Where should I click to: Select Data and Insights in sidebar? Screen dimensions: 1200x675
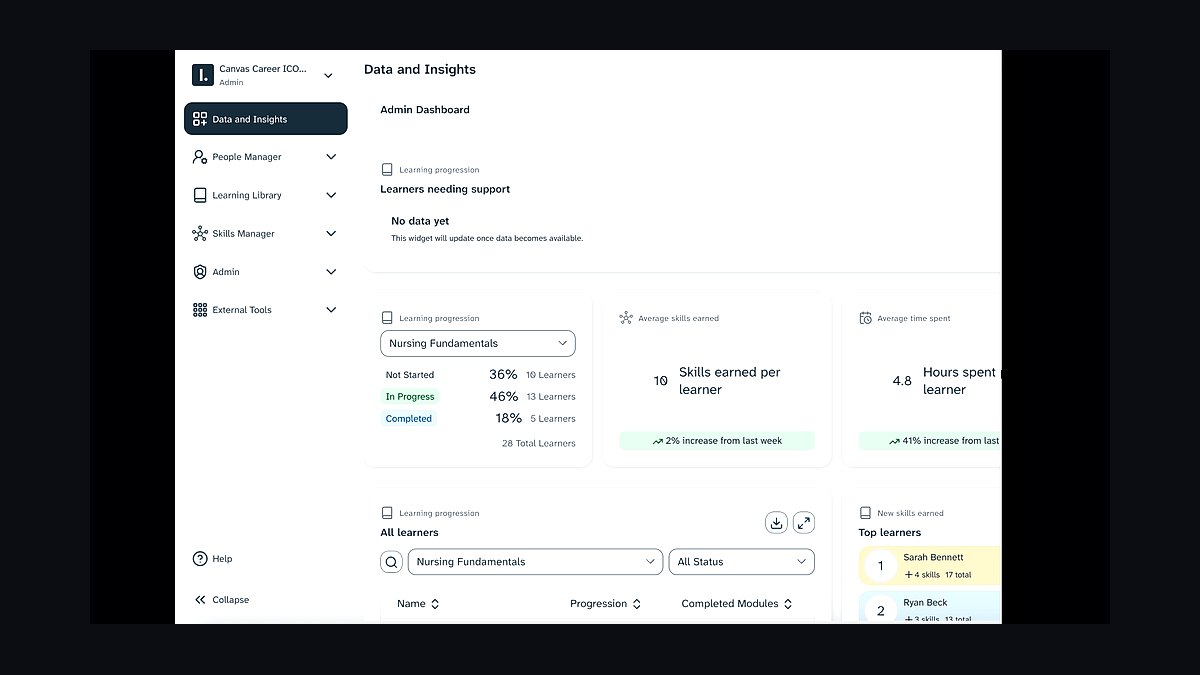[266, 119]
